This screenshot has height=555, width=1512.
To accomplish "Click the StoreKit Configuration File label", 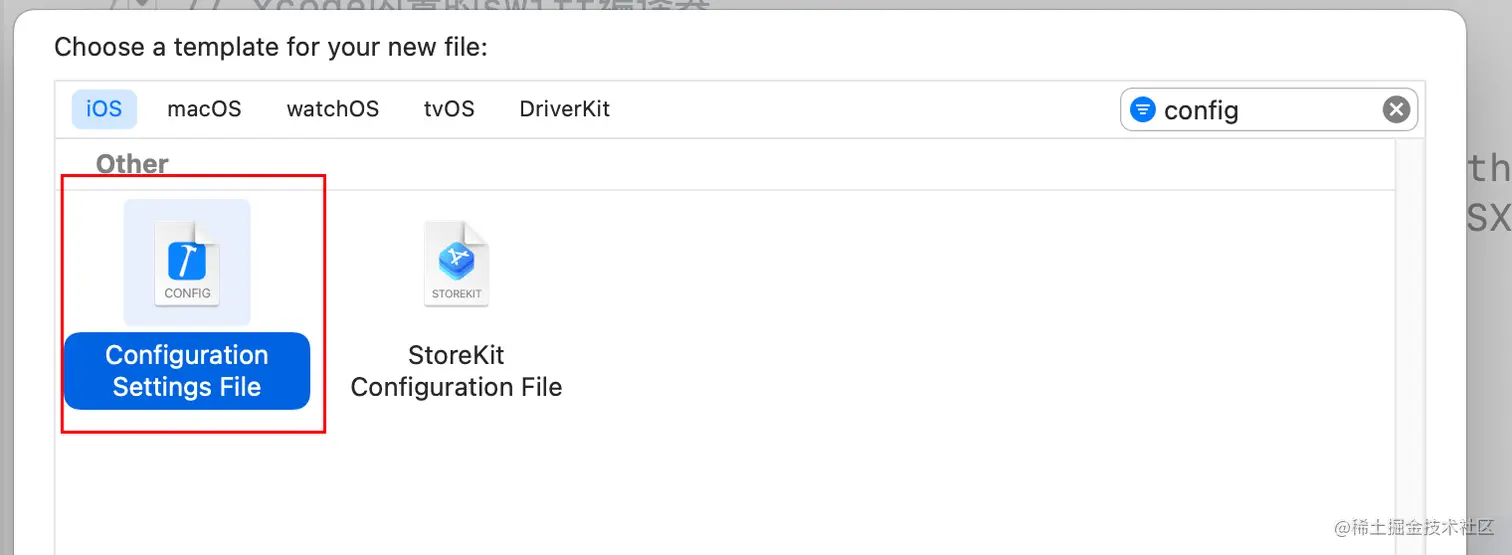I will pos(456,371).
